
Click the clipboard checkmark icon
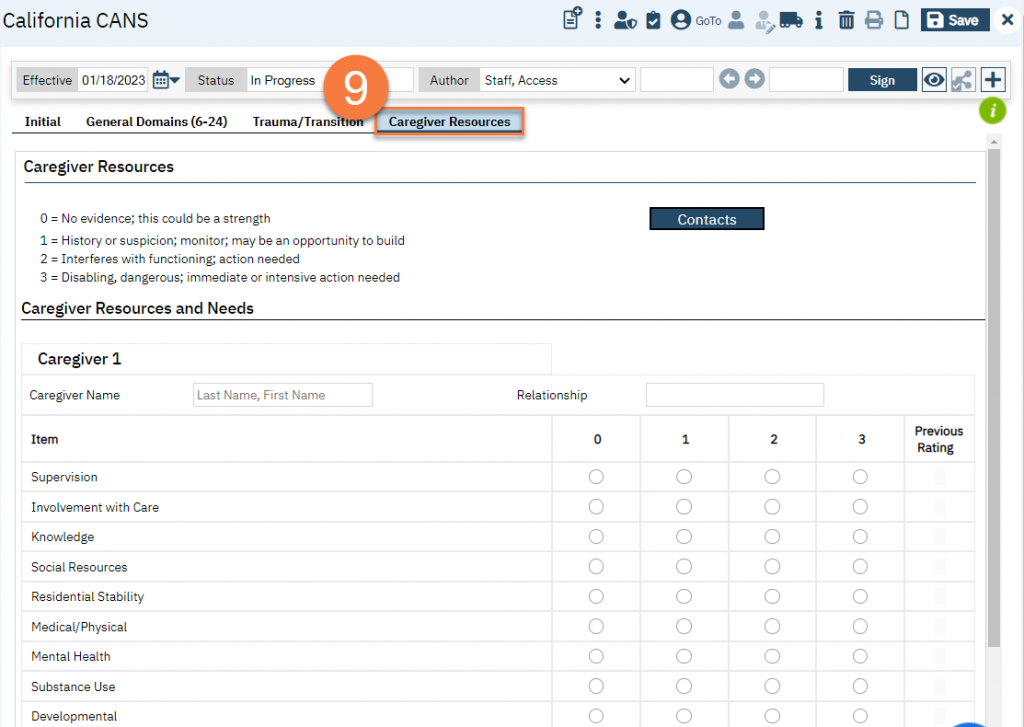point(653,20)
